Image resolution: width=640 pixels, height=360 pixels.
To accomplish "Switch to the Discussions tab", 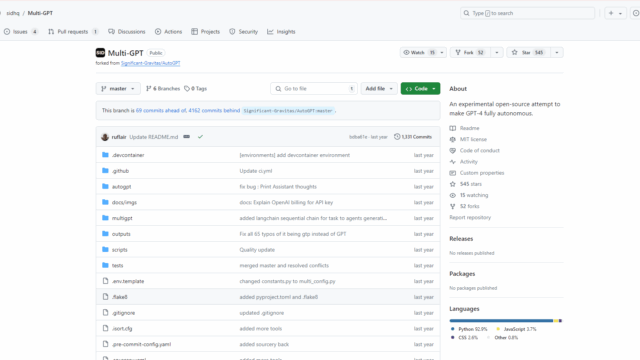I will pos(127,31).
